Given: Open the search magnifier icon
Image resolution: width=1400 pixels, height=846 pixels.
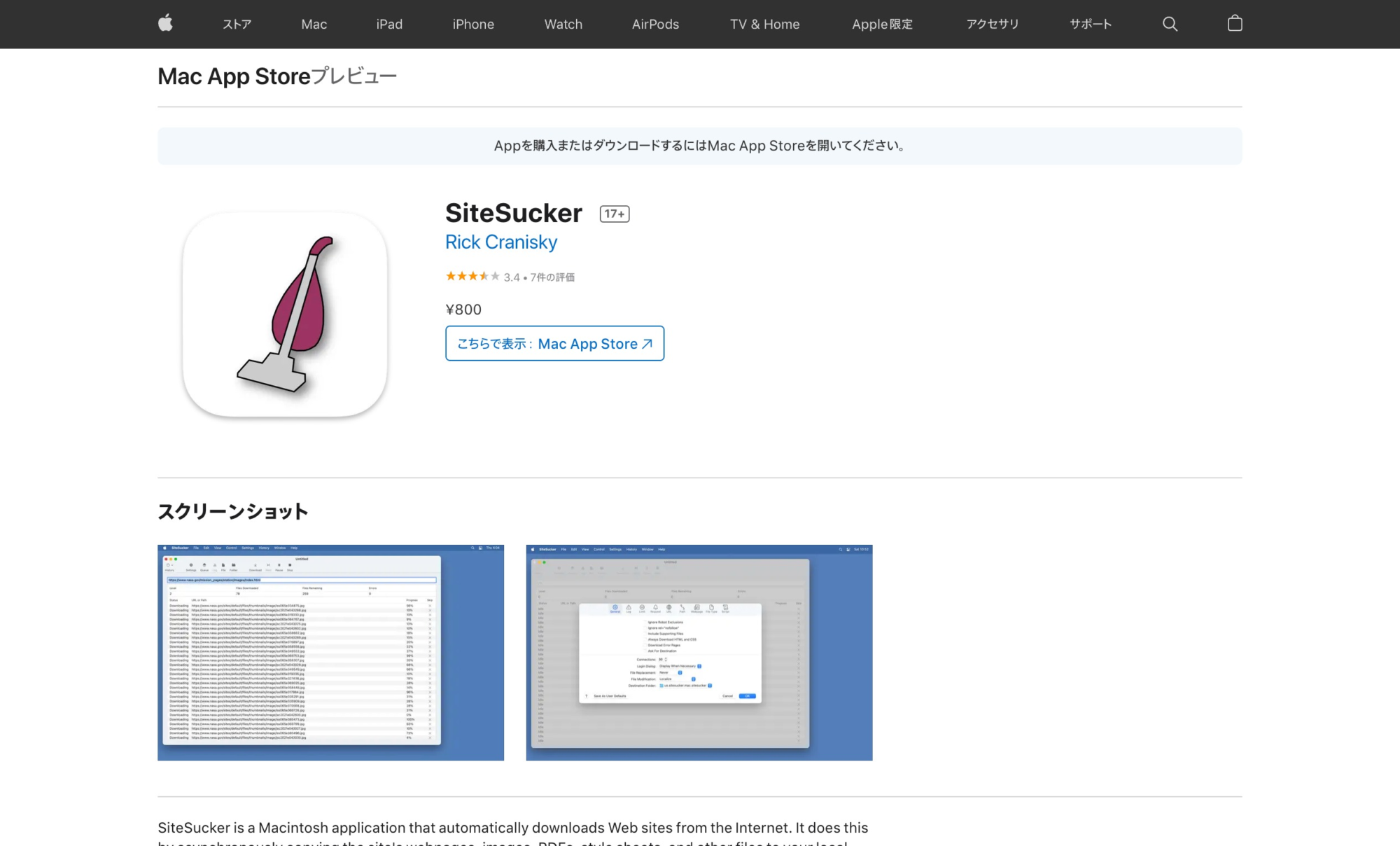Looking at the screenshot, I should pyautogui.click(x=1170, y=24).
